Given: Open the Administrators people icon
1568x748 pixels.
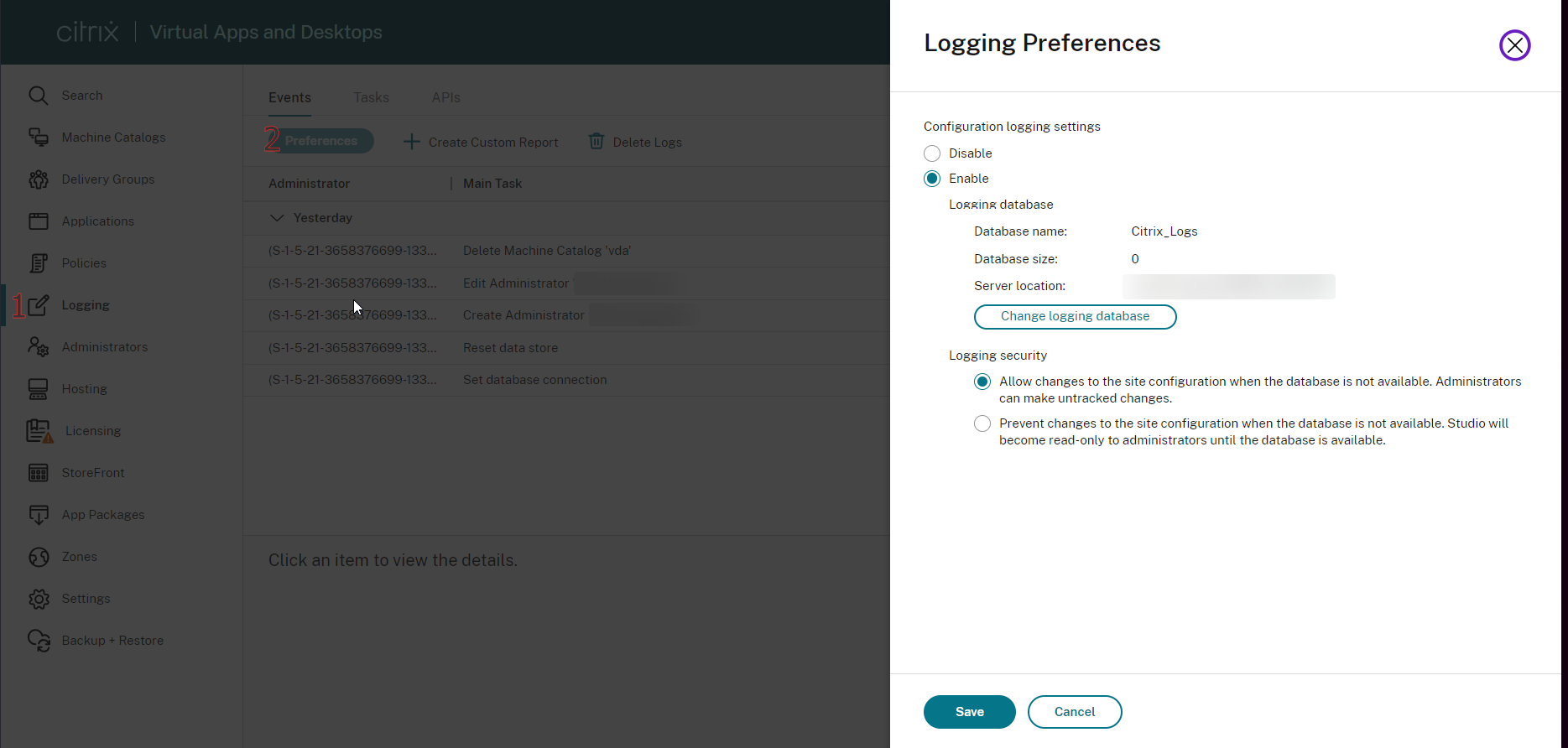Looking at the screenshot, I should pyautogui.click(x=39, y=347).
